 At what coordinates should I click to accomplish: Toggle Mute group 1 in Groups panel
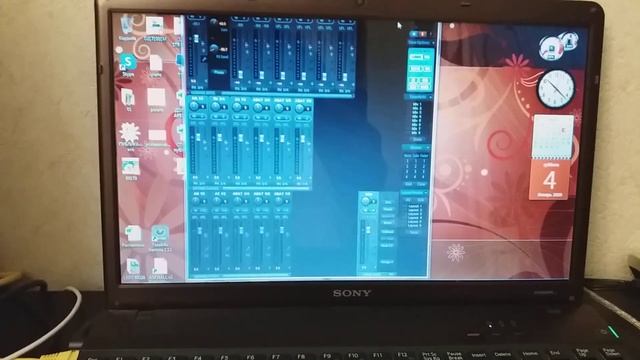click(407, 161)
